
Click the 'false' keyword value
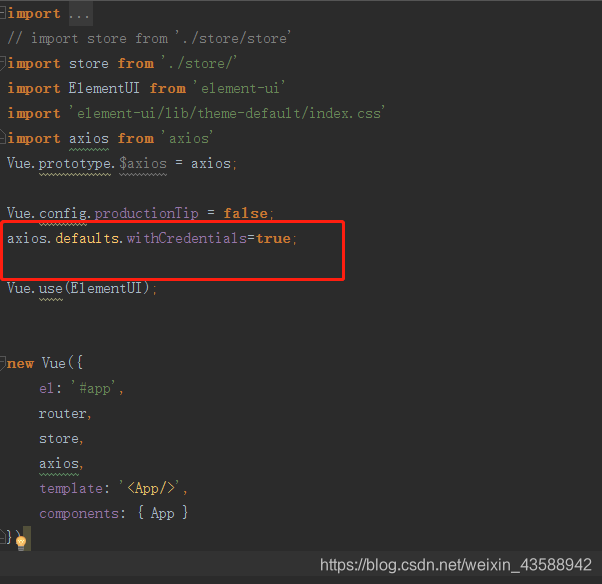(x=245, y=213)
